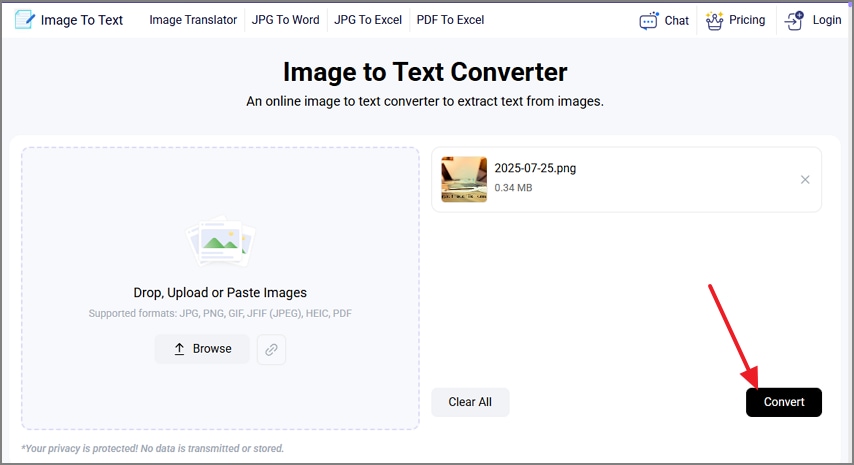This screenshot has height=465, width=854.
Task: Click the Login link
Action: [827, 20]
